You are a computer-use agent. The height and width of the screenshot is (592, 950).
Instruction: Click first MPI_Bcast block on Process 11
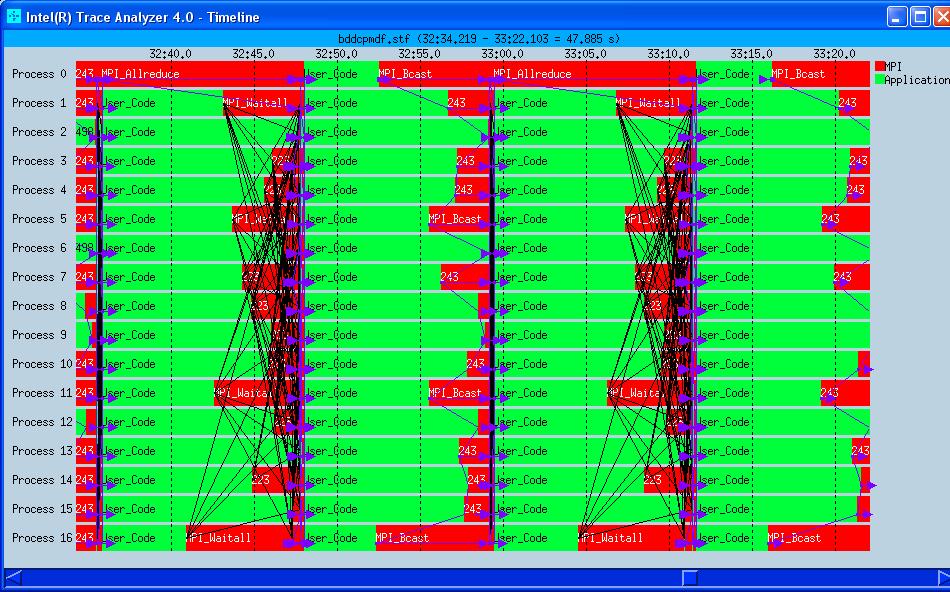tap(459, 393)
